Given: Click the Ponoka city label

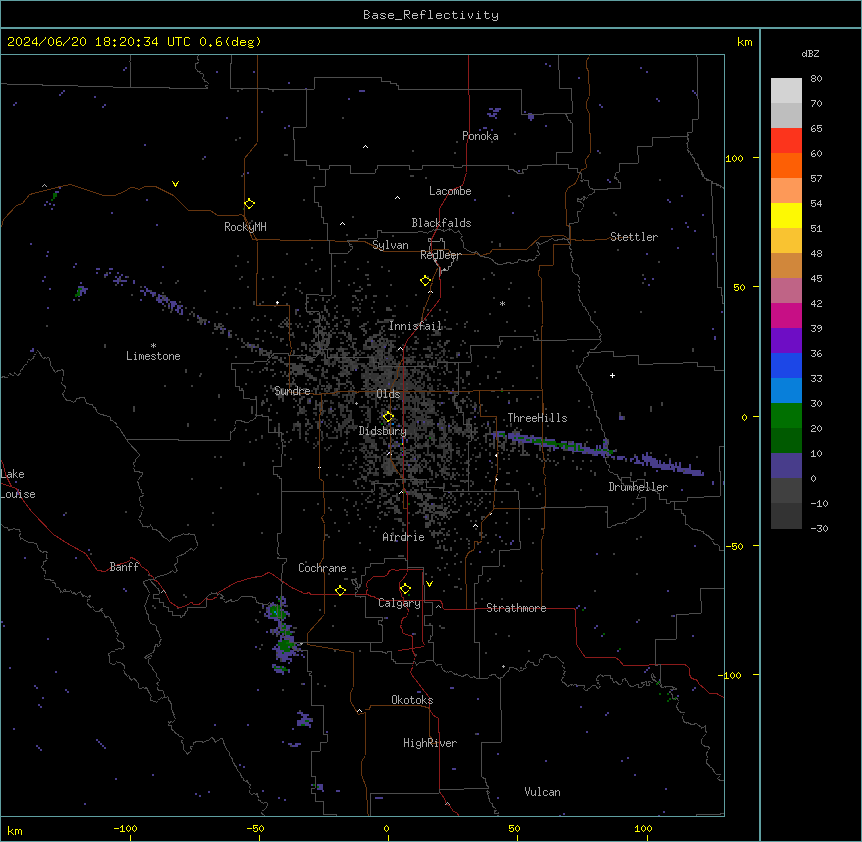Looking at the screenshot, I should [480, 136].
